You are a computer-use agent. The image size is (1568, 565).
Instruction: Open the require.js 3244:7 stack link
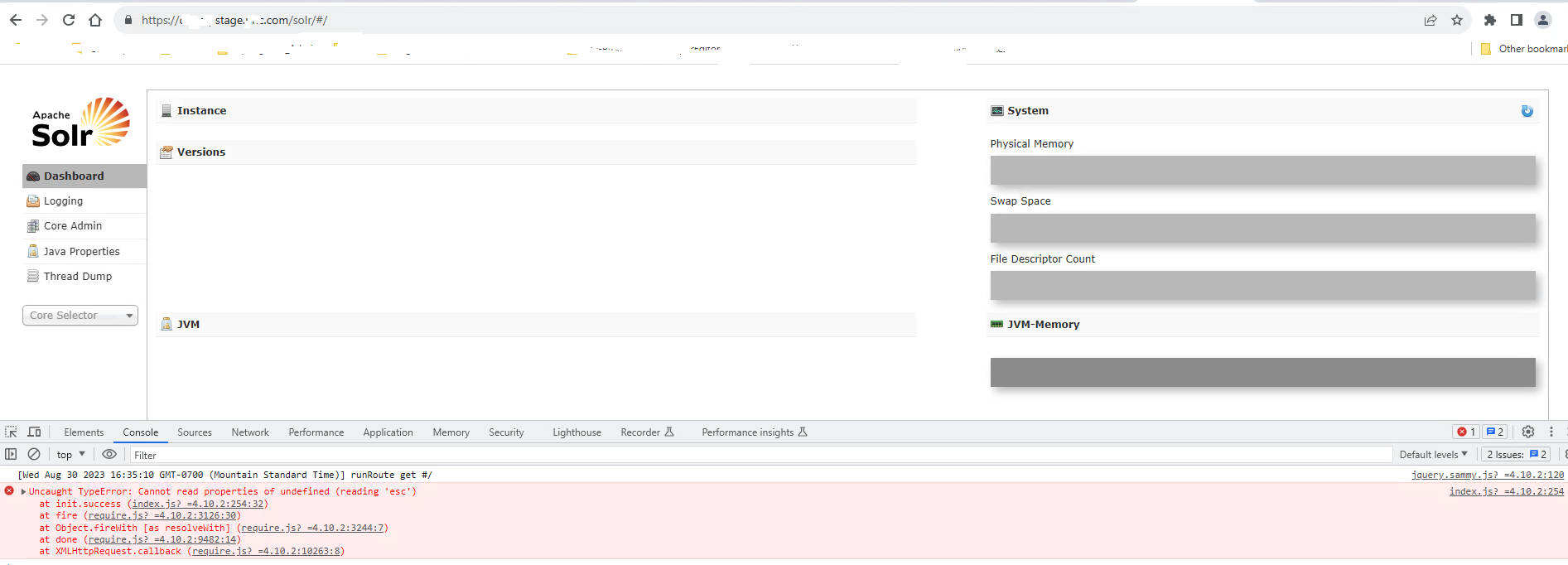coord(312,528)
